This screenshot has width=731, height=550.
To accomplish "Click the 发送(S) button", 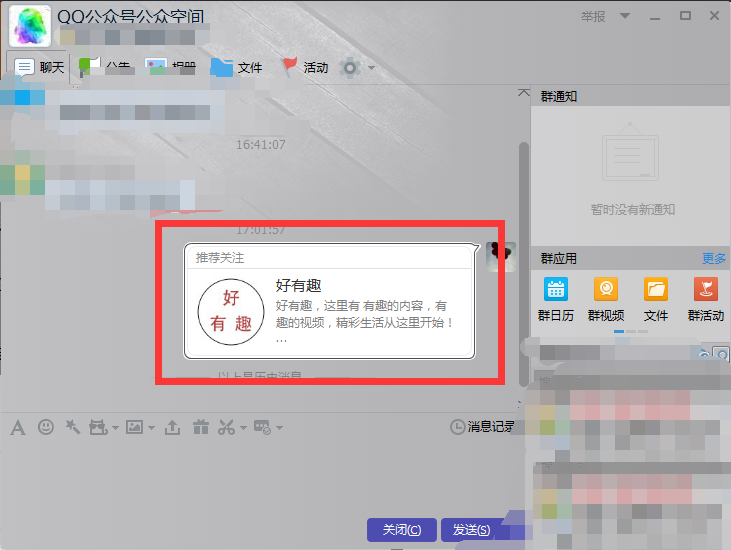I will pyautogui.click(x=472, y=530).
